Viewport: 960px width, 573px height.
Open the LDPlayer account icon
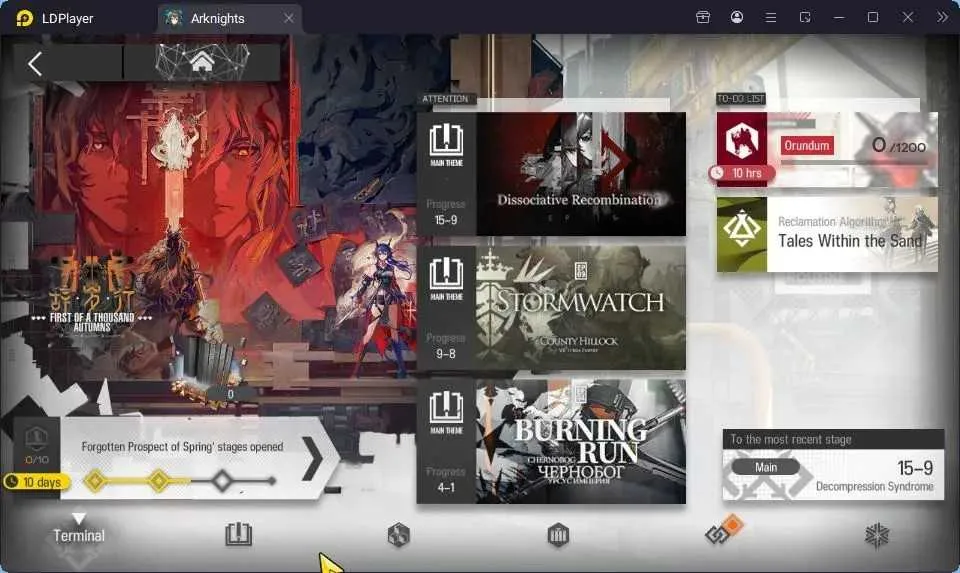click(x=737, y=17)
